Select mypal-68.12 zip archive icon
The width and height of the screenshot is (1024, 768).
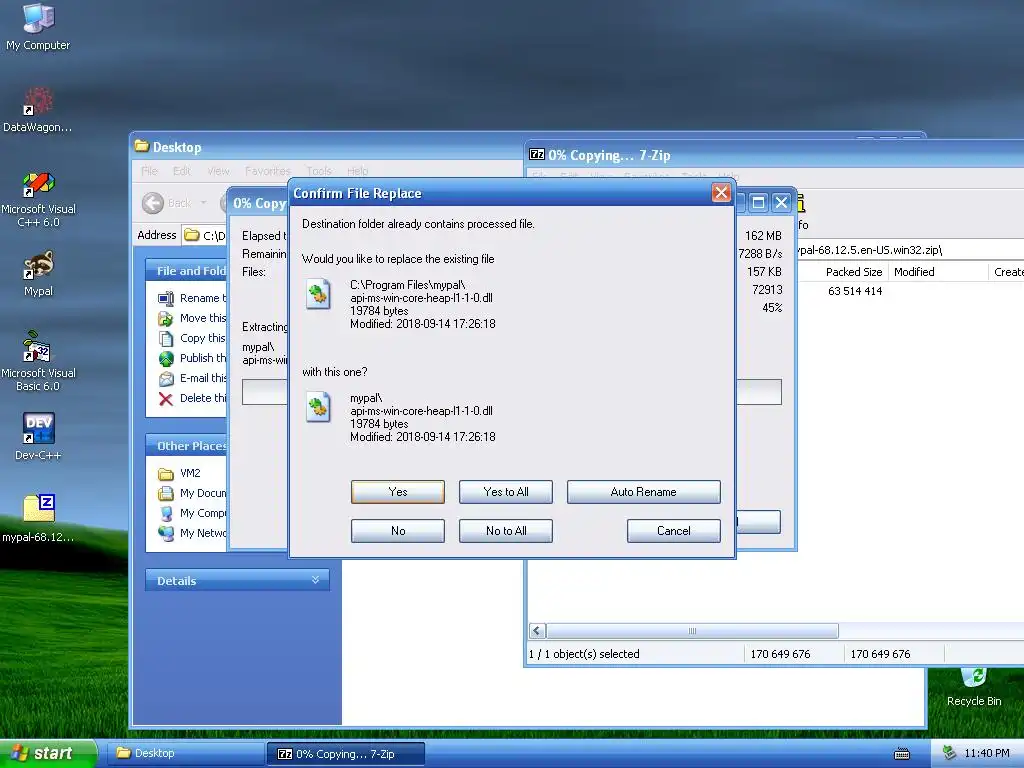[38, 519]
